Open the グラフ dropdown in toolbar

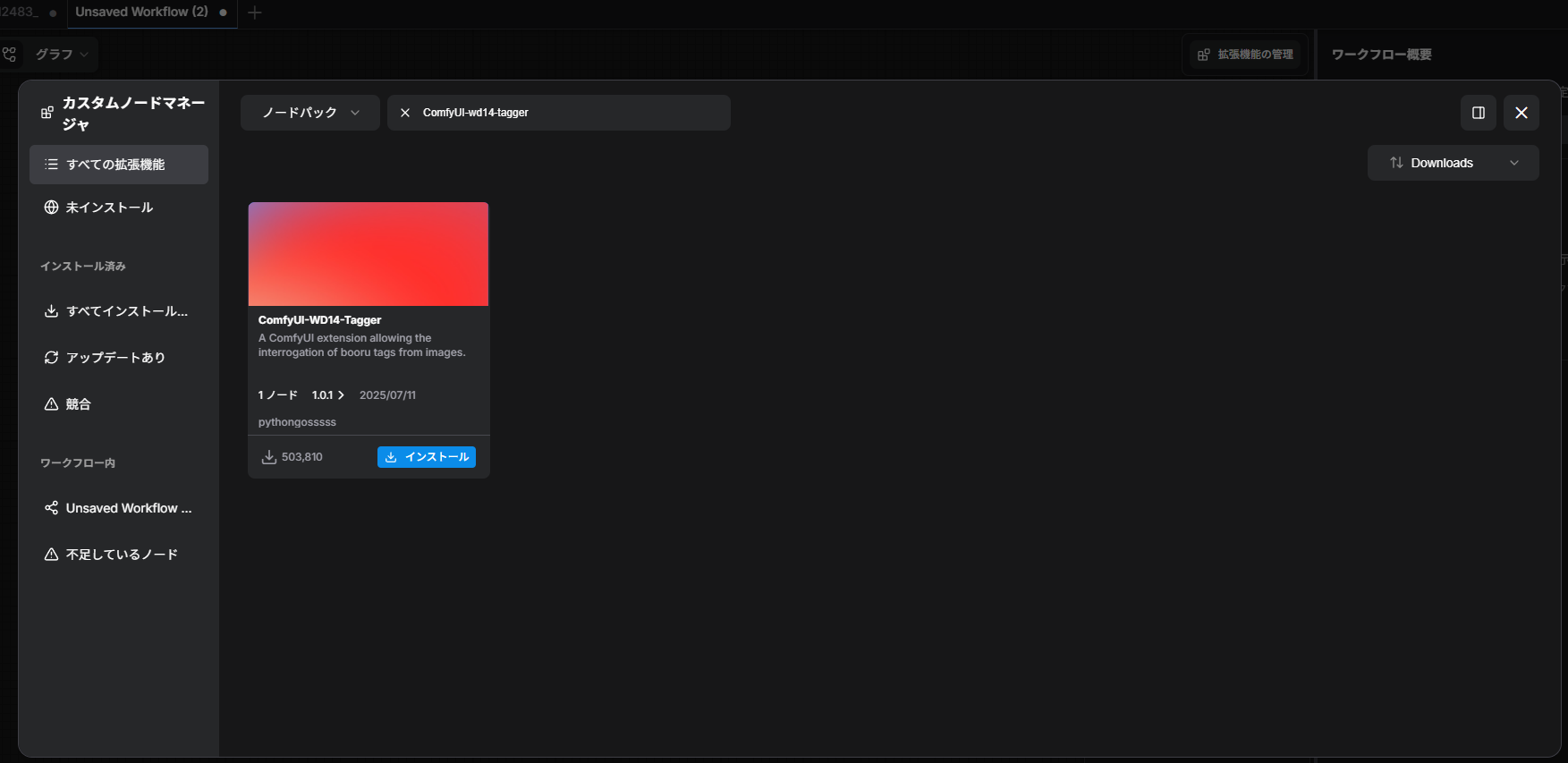[x=62, y=55]
